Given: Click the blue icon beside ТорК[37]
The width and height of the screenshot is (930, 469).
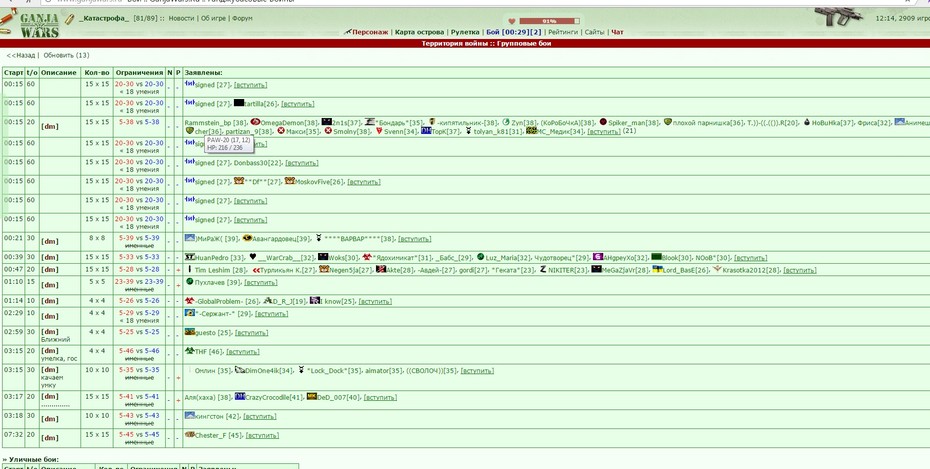Looking at the screenshot, I should (426, 131).
